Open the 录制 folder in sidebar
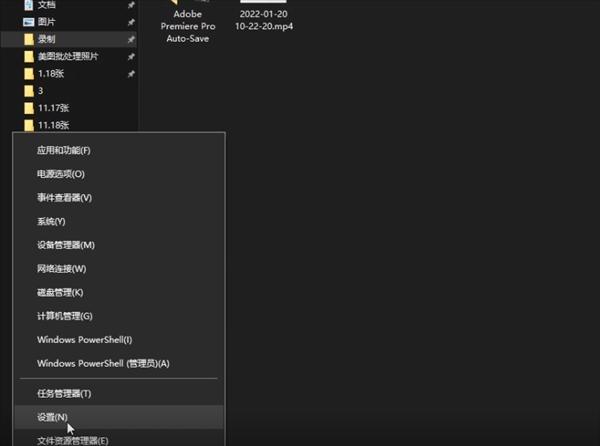Viewport: 600px width, 446px height. (x=69, y=39)
